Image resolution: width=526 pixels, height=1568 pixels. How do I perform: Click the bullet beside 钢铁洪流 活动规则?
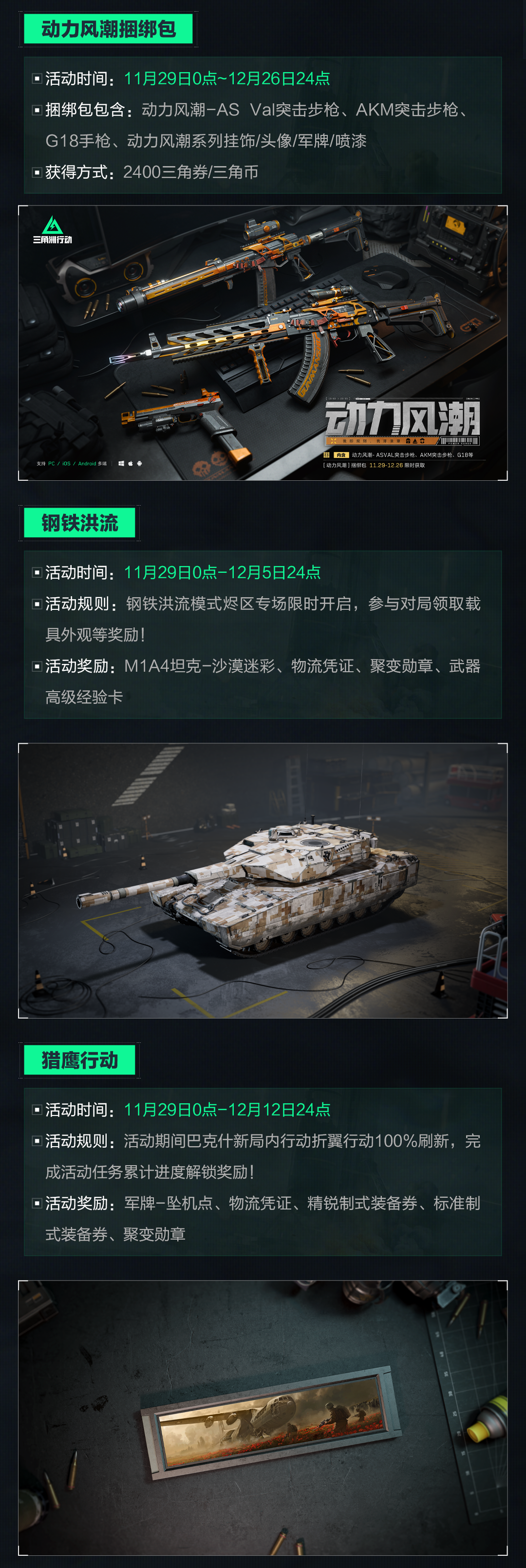[37, 604]
